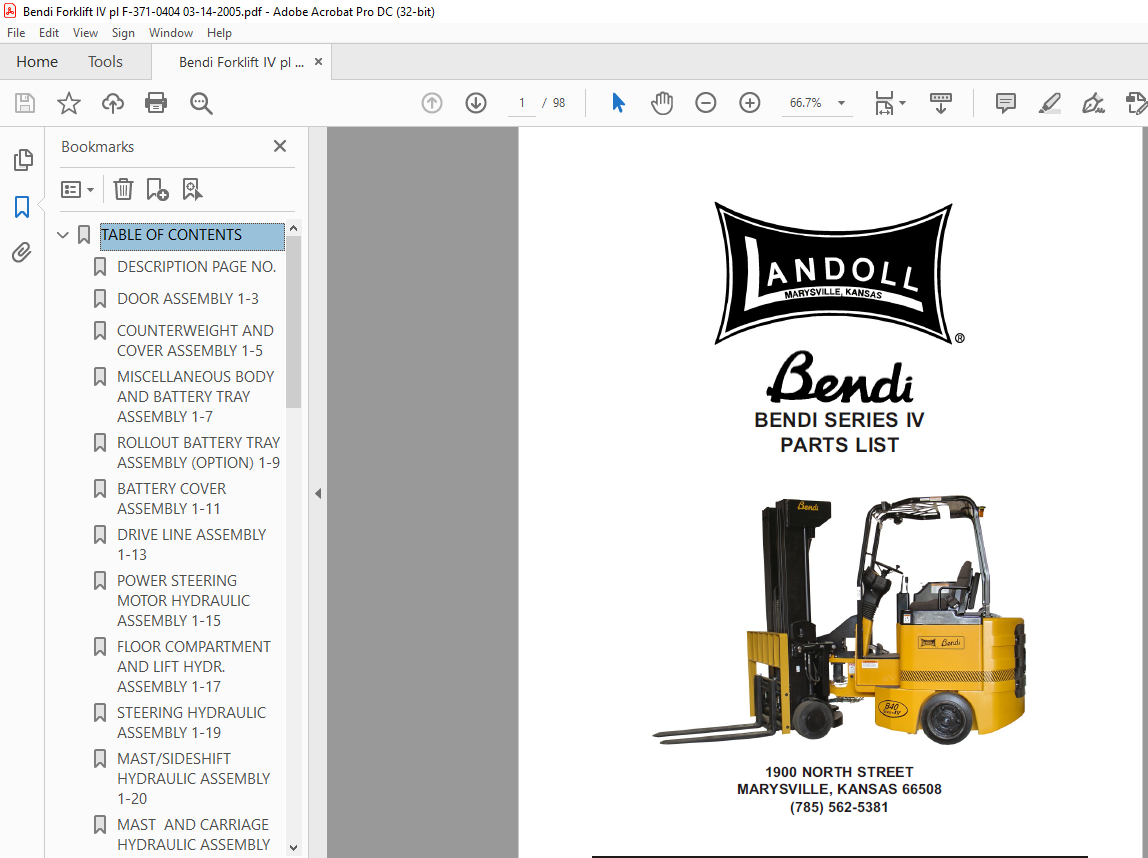Screen dimensions: 1148x858
Task: Toggle the Bookmarks panel icon
Action: [x=22, y=207]
